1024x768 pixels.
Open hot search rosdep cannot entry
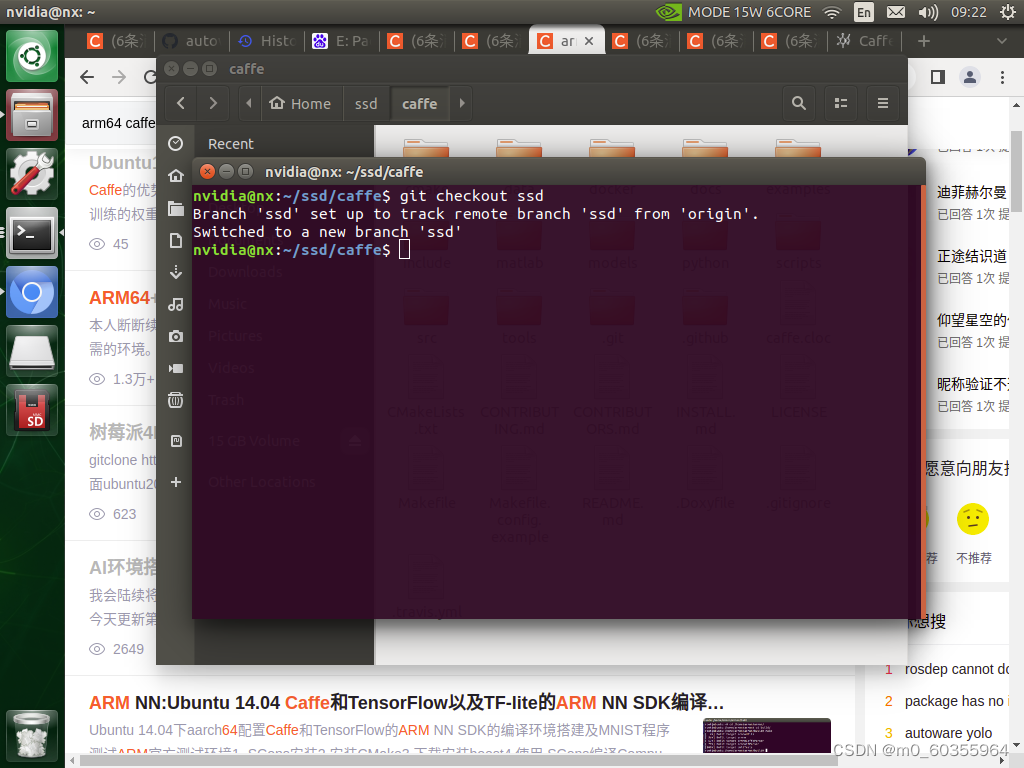click(x=957, y=669)
